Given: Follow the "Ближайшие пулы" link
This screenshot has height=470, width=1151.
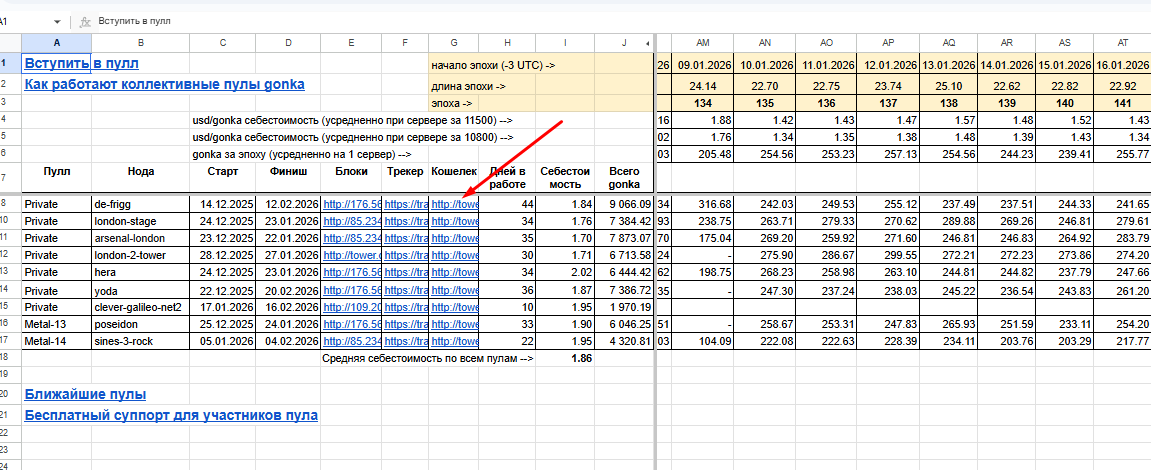Looking at the screenshot, I should (85, 394).
